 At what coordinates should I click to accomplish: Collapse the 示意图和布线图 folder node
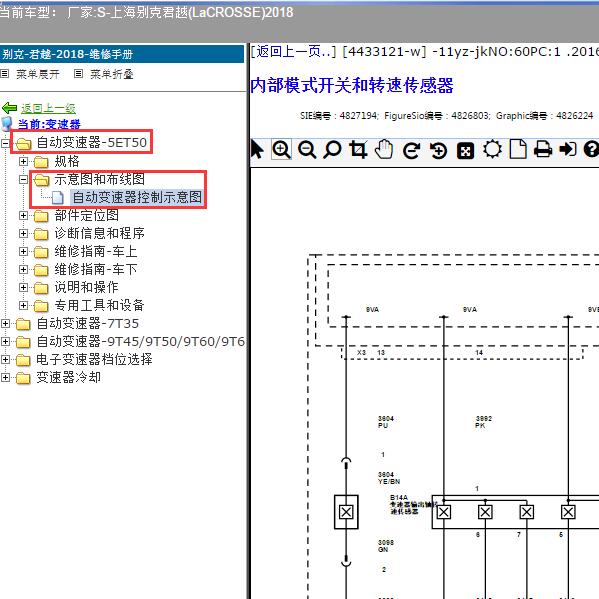click(x=23, y=179)
